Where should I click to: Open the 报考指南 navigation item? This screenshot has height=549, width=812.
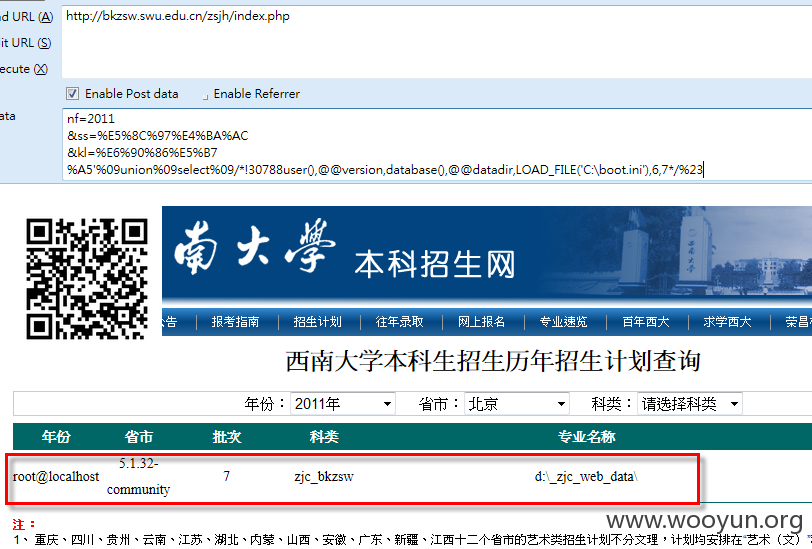pos(235,322)
